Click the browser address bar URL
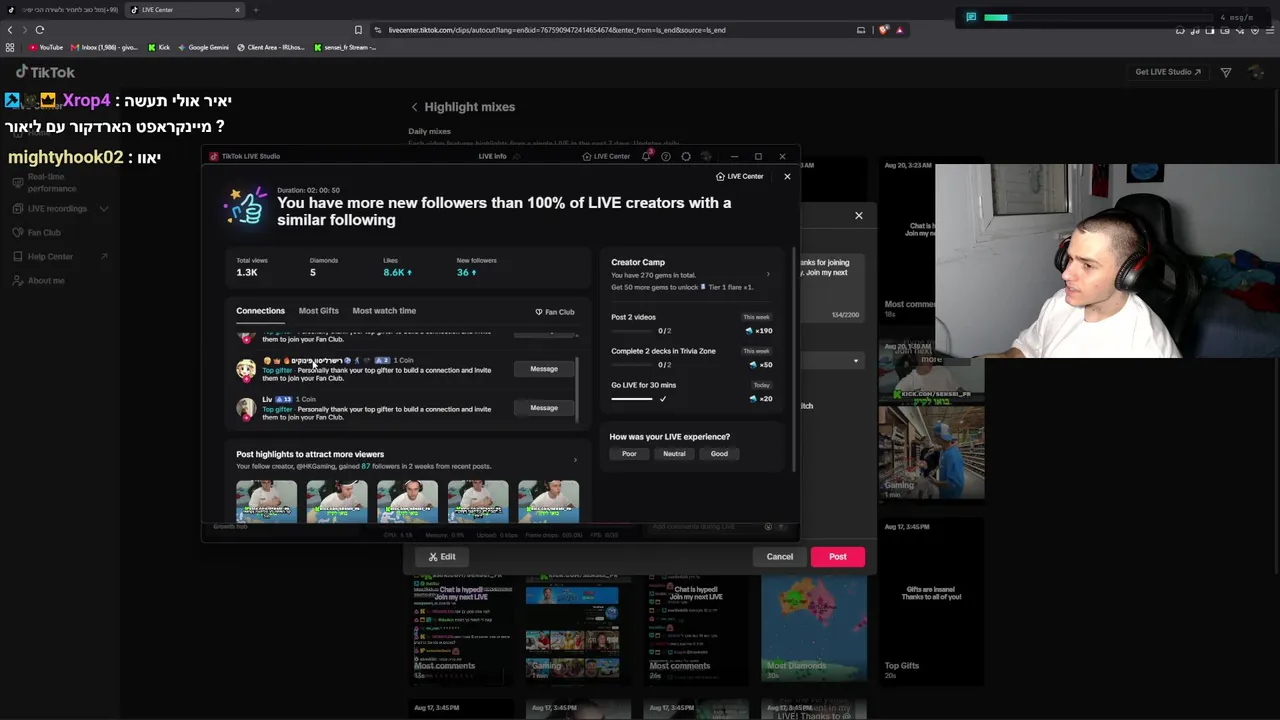Viewport: 1280px width, 720px height. (x=557, y=30)
